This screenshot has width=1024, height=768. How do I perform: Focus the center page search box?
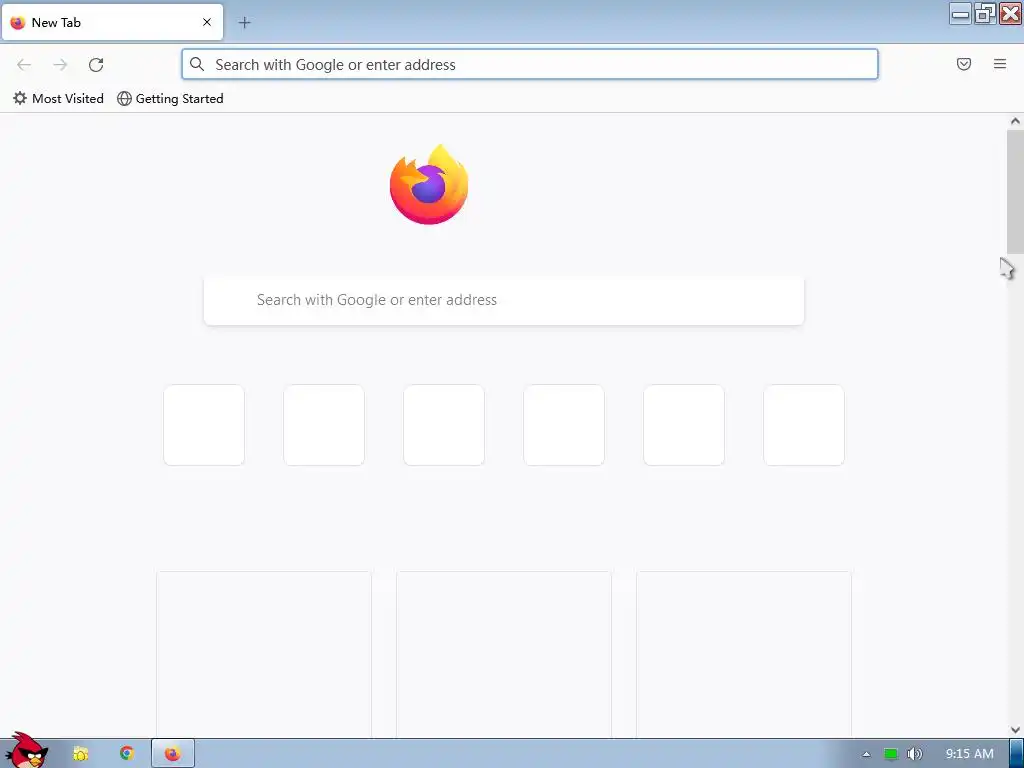point(504,300)
